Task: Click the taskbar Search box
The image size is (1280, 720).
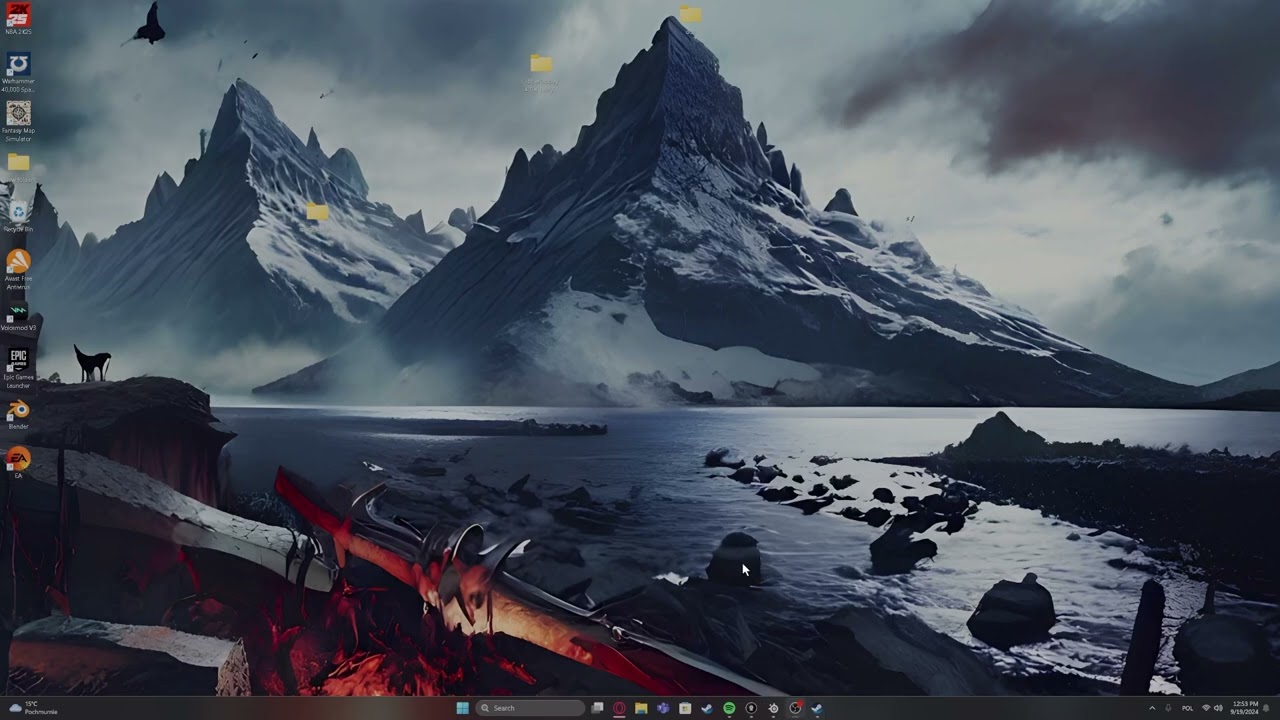Action: tap(530, 708)
